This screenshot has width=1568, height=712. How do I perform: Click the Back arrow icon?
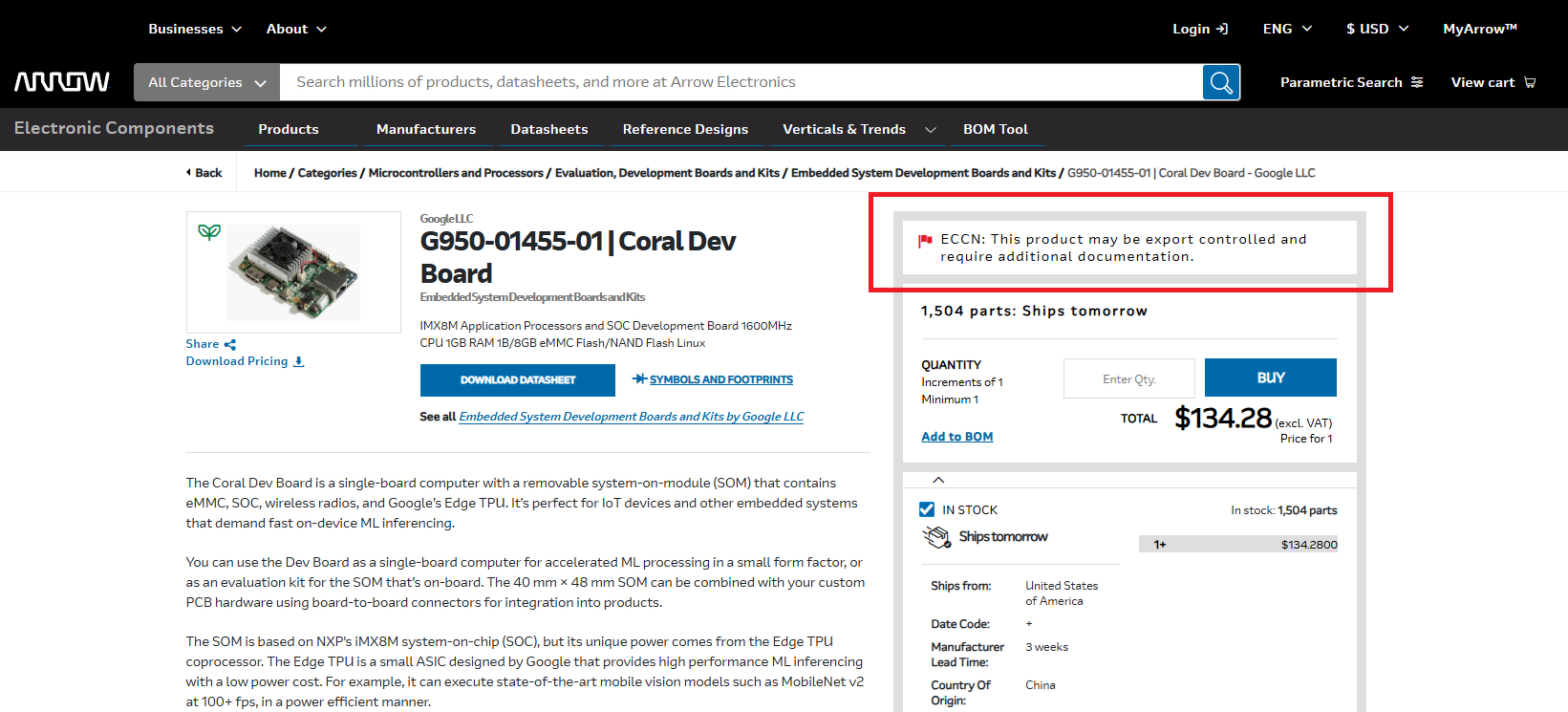(x=188, y=173)
